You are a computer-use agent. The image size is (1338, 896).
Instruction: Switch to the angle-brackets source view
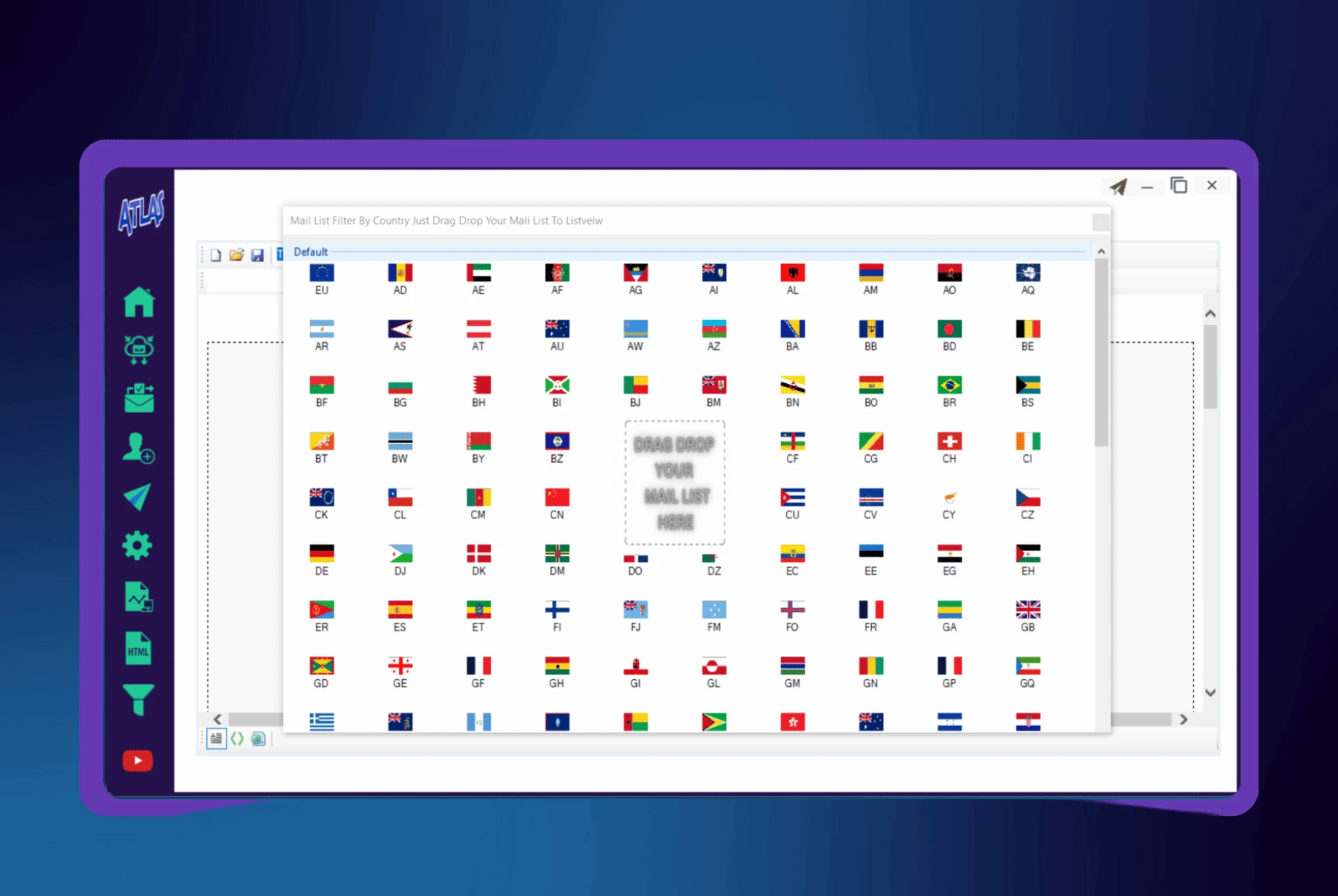(x=237, y=739)
